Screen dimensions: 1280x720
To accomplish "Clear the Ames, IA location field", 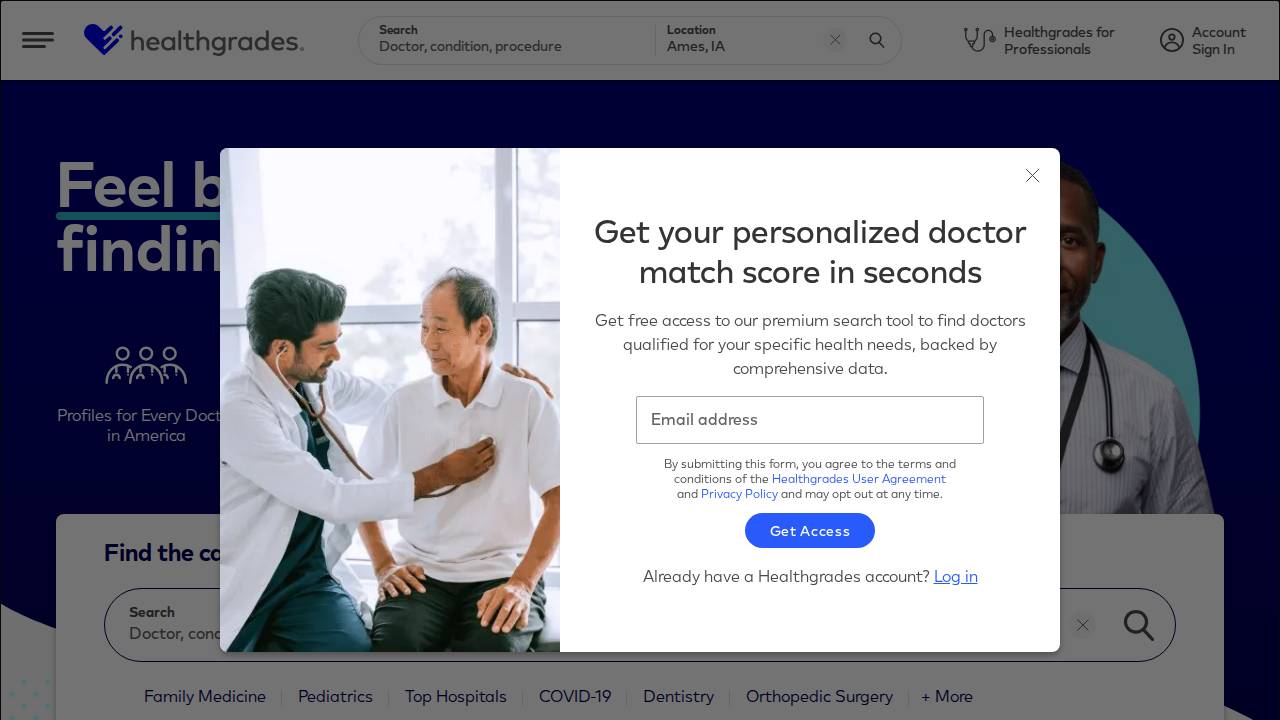I will click(835, 40).
